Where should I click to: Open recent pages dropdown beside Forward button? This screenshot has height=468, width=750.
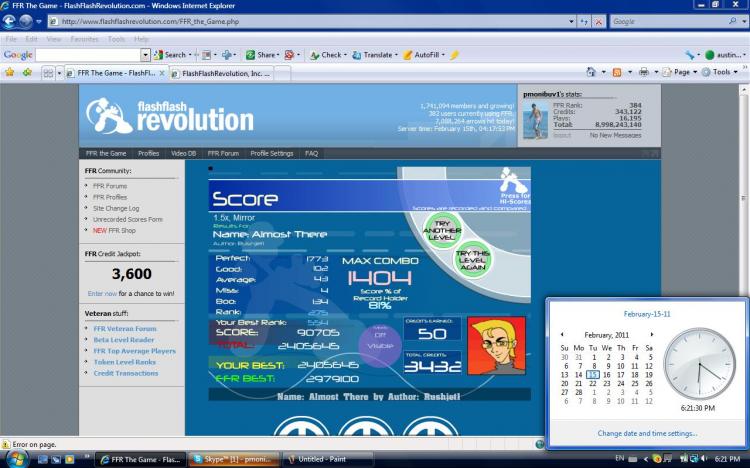click(x=39, y=22)
